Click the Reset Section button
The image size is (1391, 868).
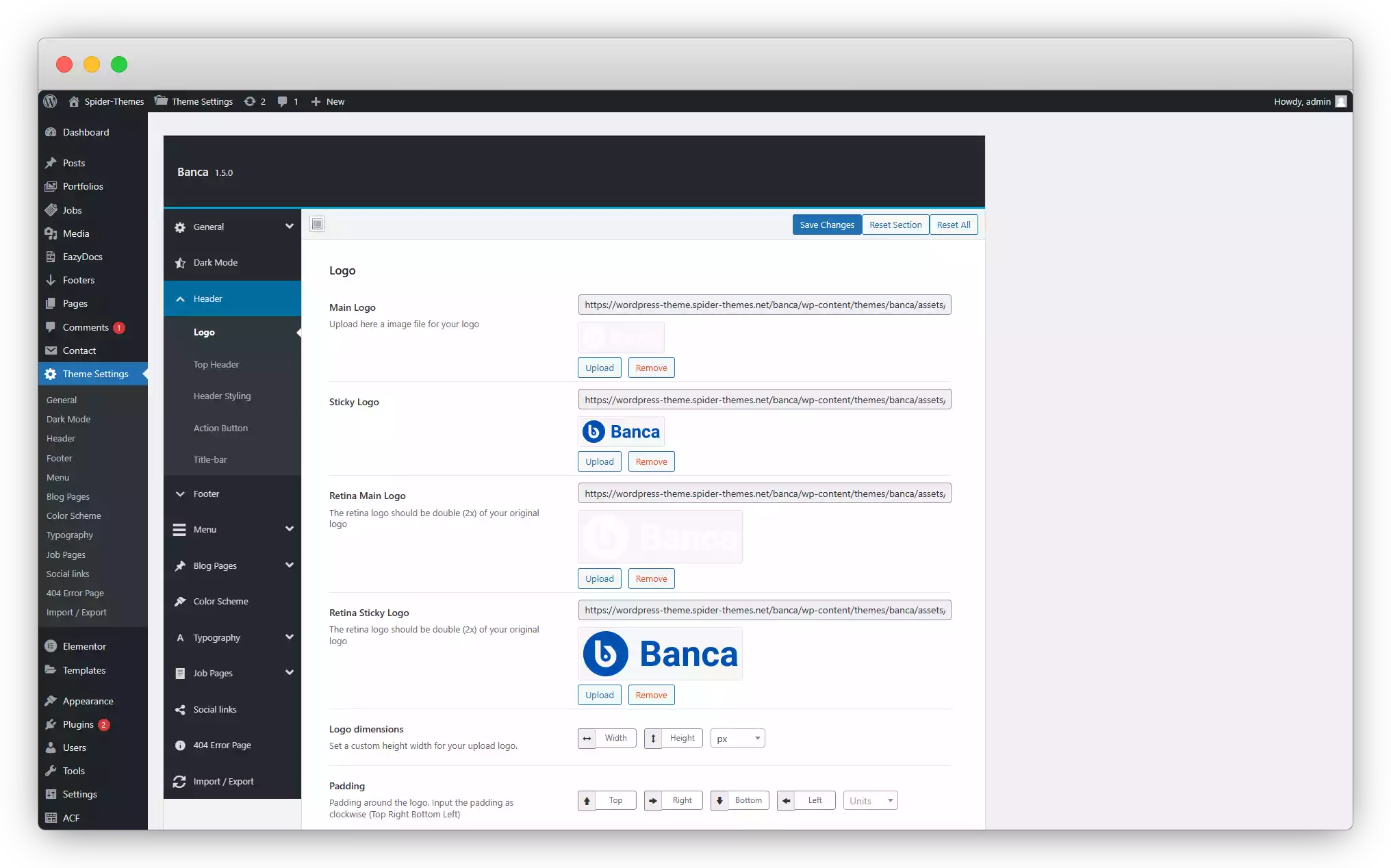click(x=895, y=225)
